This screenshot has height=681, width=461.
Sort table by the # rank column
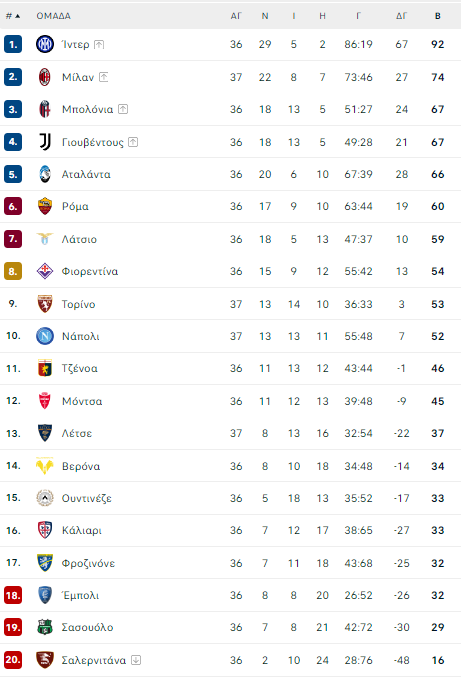click(13, 16)
